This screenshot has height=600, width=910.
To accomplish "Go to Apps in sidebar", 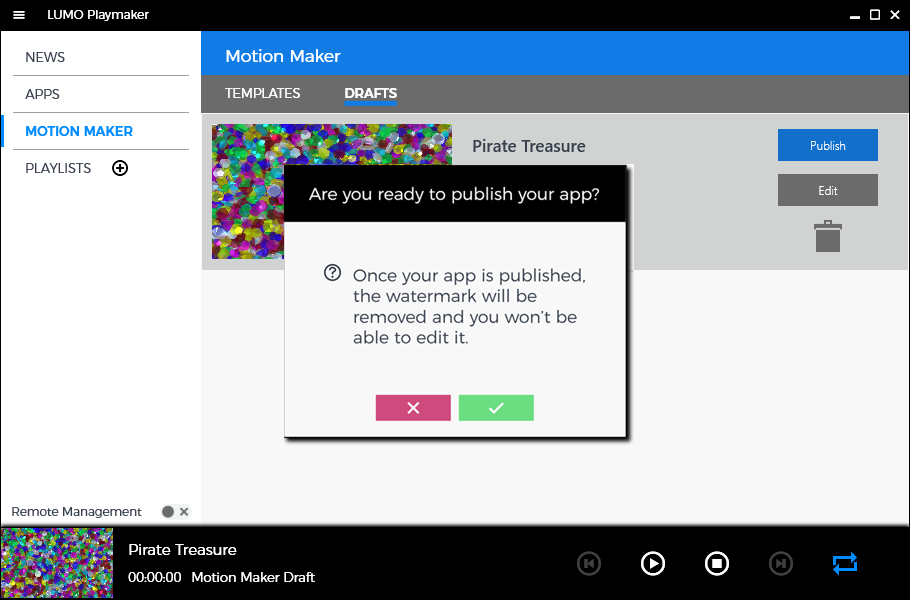I will pos(43,94).
